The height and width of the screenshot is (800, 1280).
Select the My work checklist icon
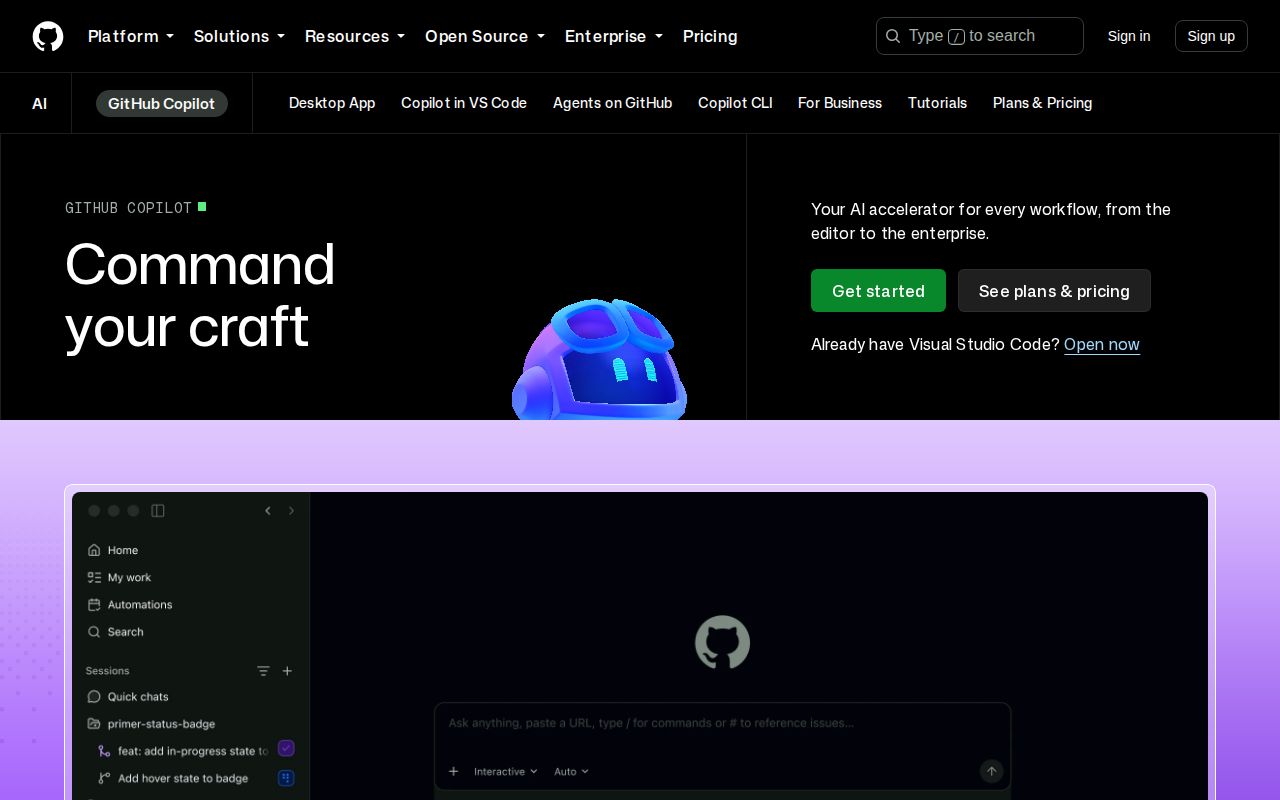click(x=94, y=577)
